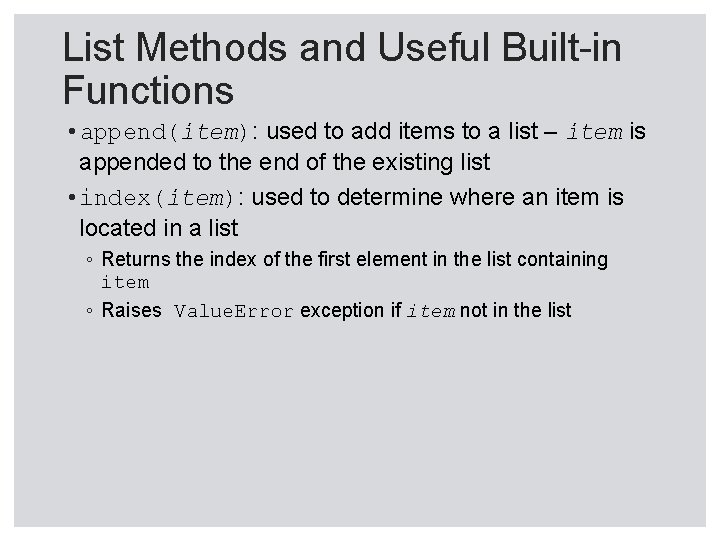Click the italic "item" before the word "is"
The width and height of the screenshot is (720, 540).
(595, 132)
